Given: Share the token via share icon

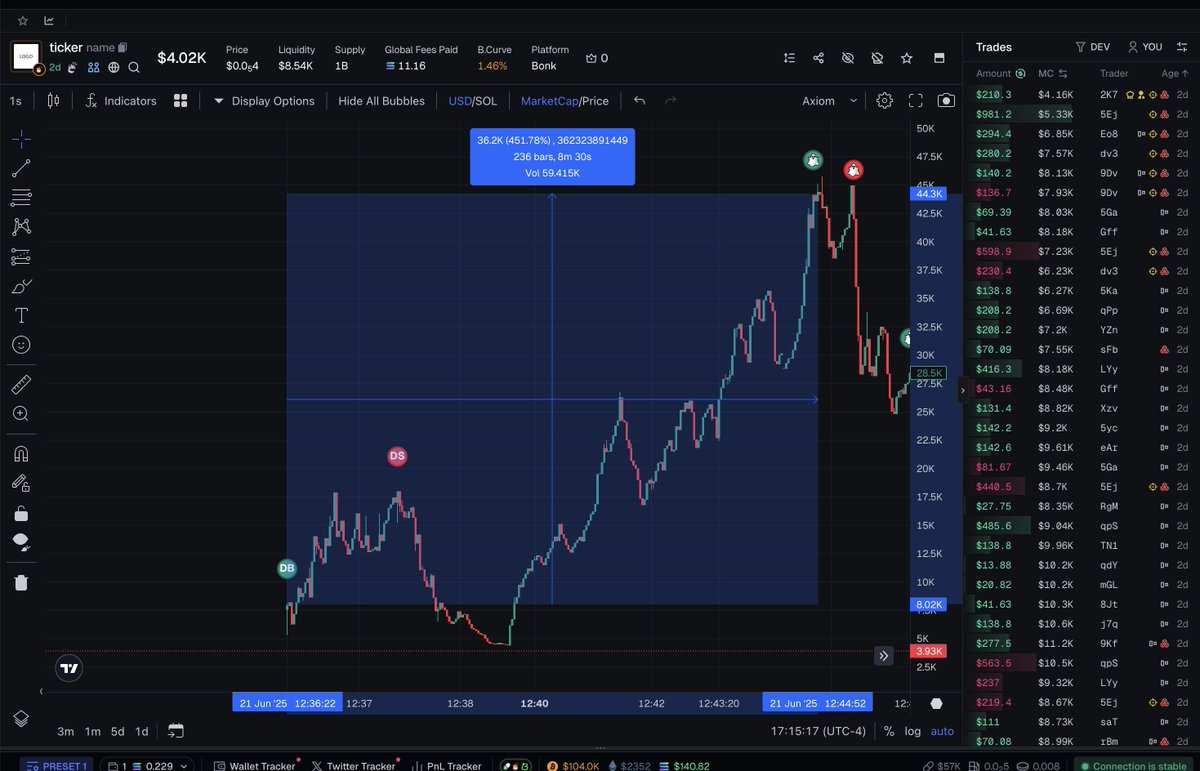Looking at the screenshot, I should 818,58.
